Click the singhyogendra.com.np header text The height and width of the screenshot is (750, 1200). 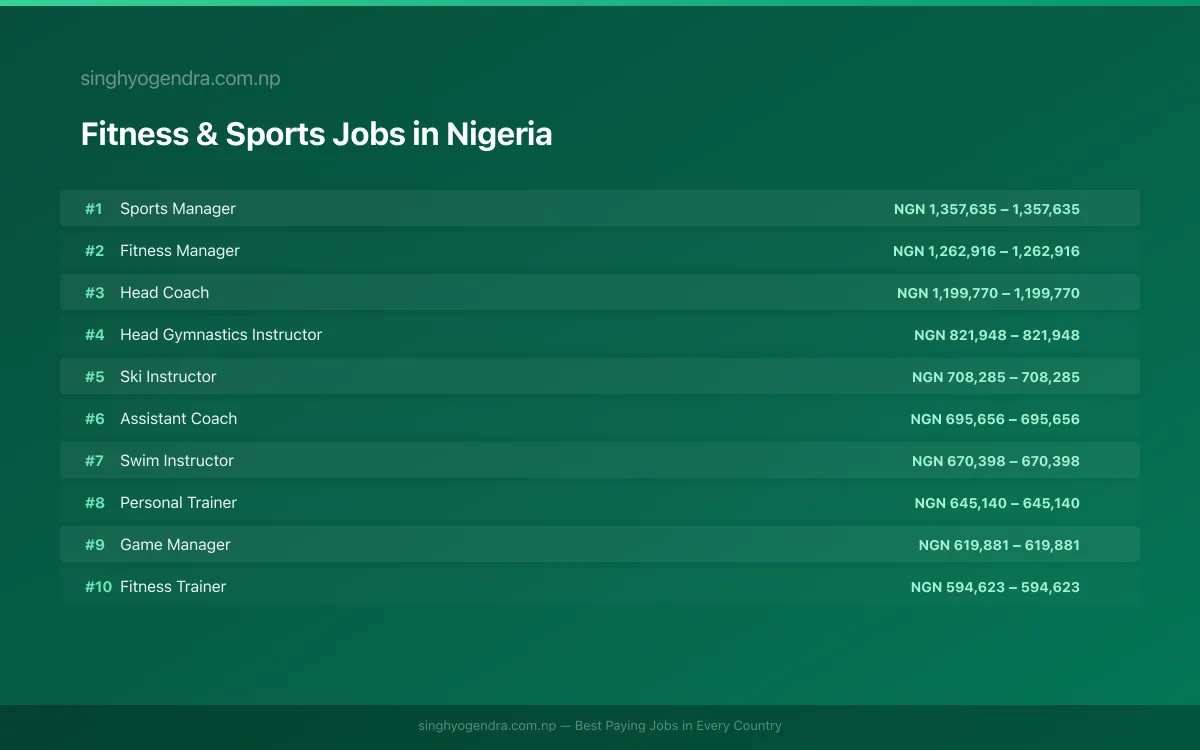(180, 79)
